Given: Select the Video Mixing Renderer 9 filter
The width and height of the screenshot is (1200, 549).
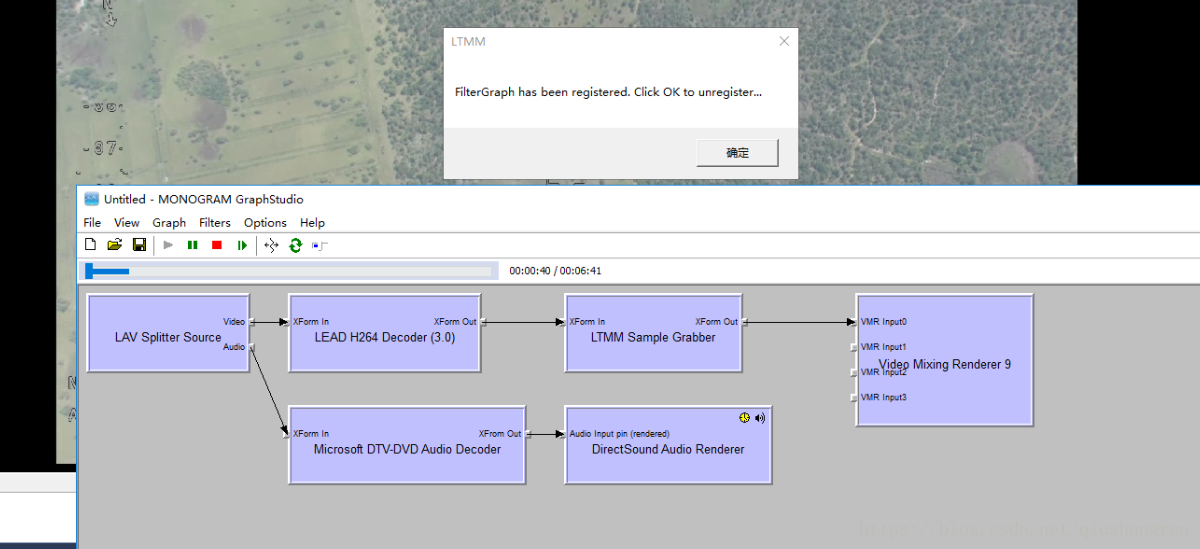Looking at the screenshot, I should point(944,360).
